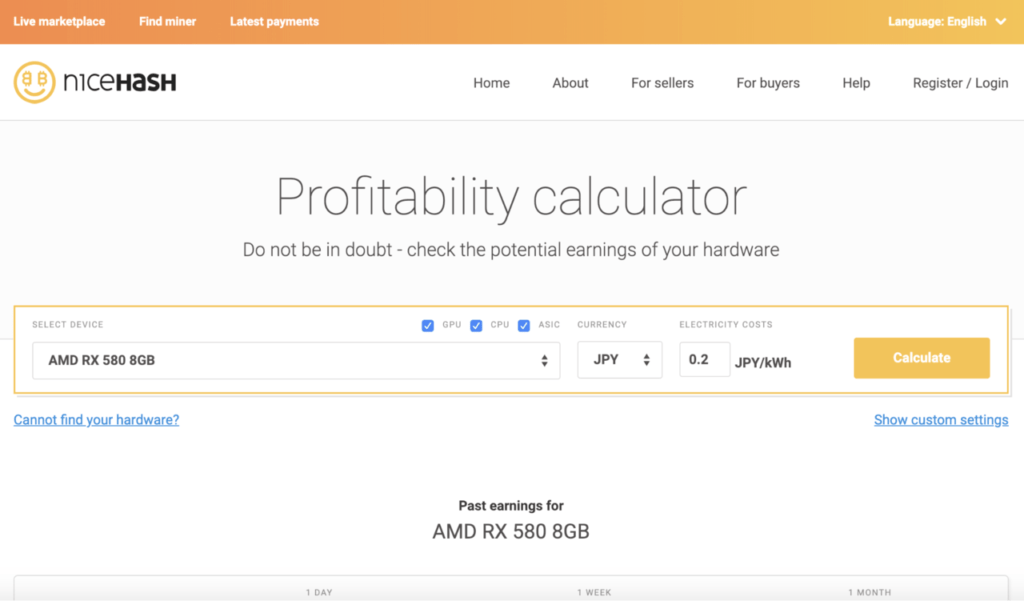Open the AMD RX 580 8GB device dropdown
This screenshot has height=601, width=1024.
point(296,361)
